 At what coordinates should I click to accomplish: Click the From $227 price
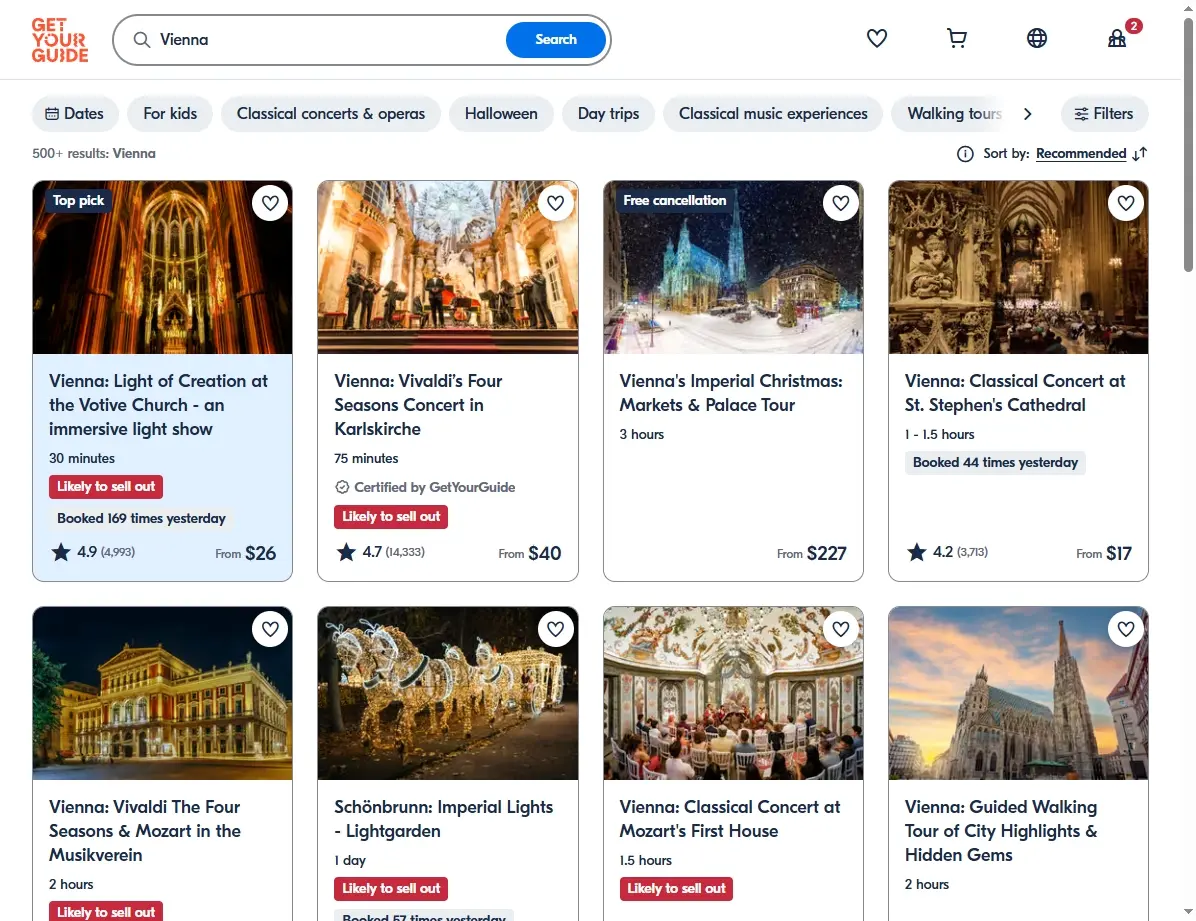tap(812, 553)
